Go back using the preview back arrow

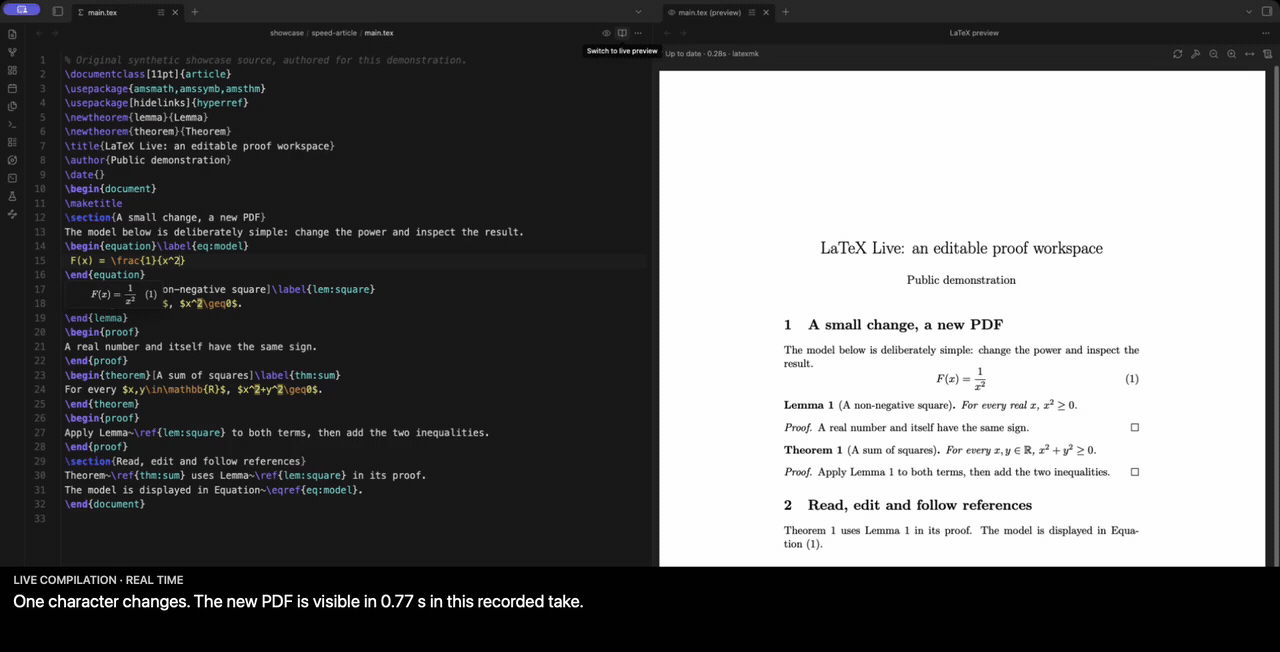click(x=668, y=33)
